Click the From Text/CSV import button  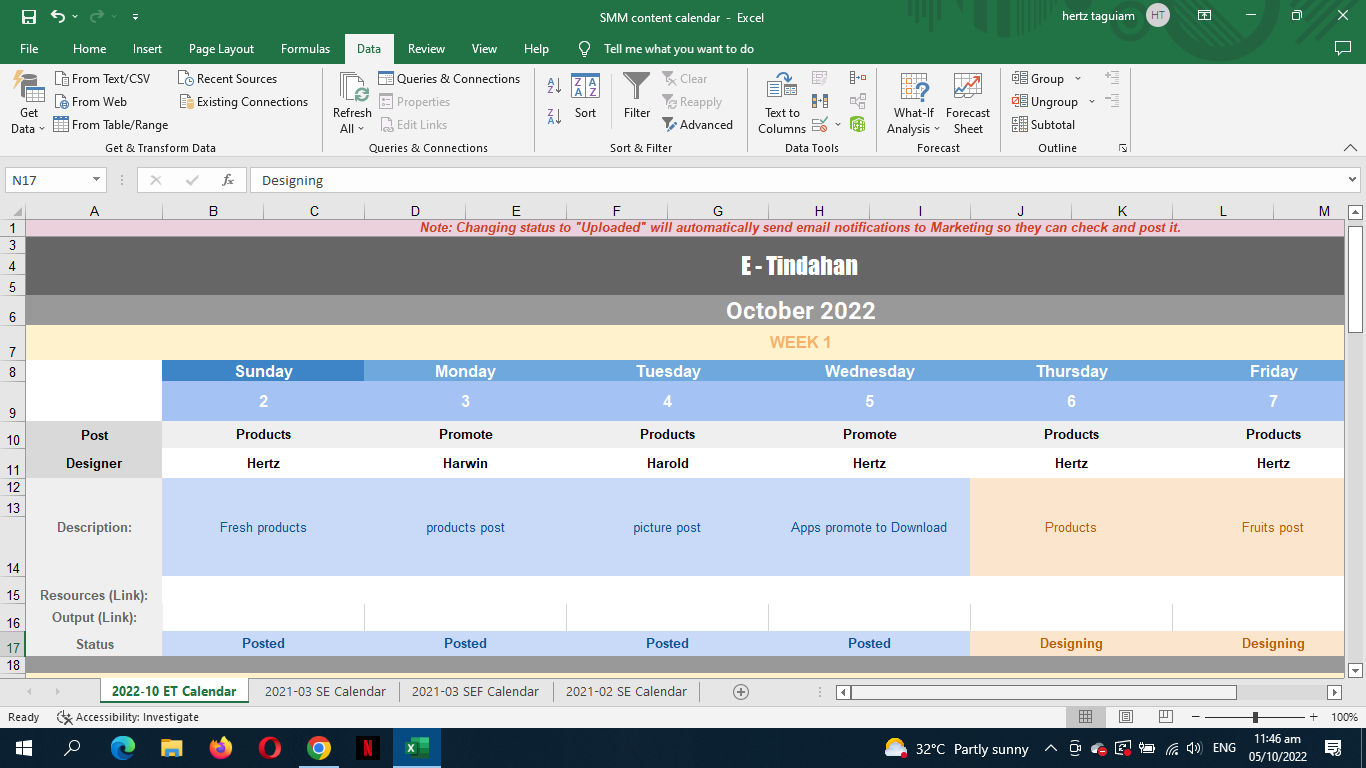tap(101, 78)
